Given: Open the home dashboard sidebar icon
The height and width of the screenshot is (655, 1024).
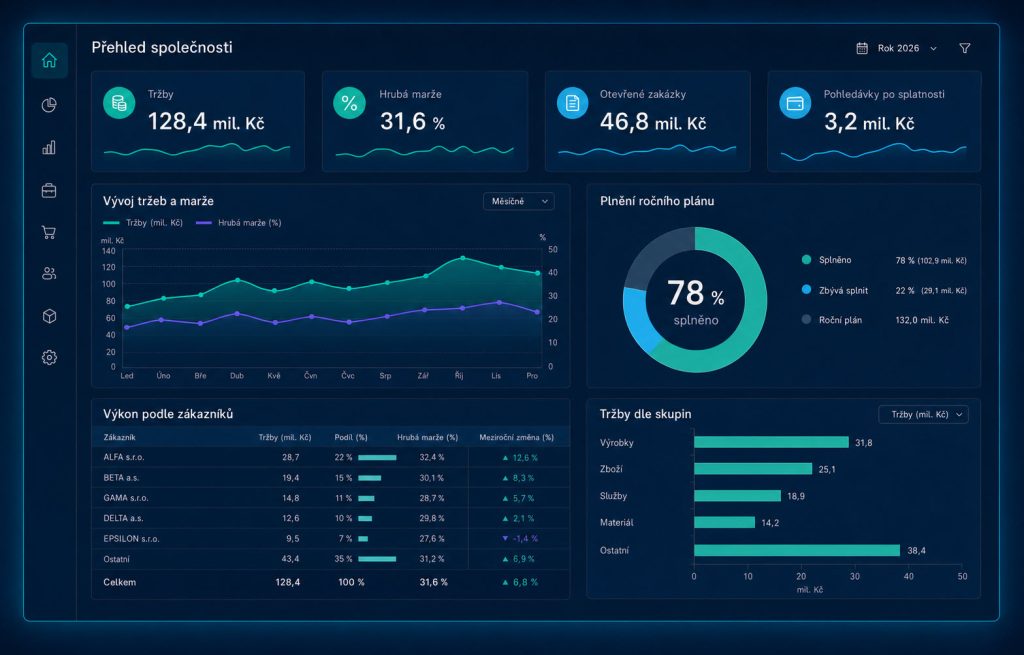Looking at the screenshot, I should pyautogui.click(x=49, y=61).
